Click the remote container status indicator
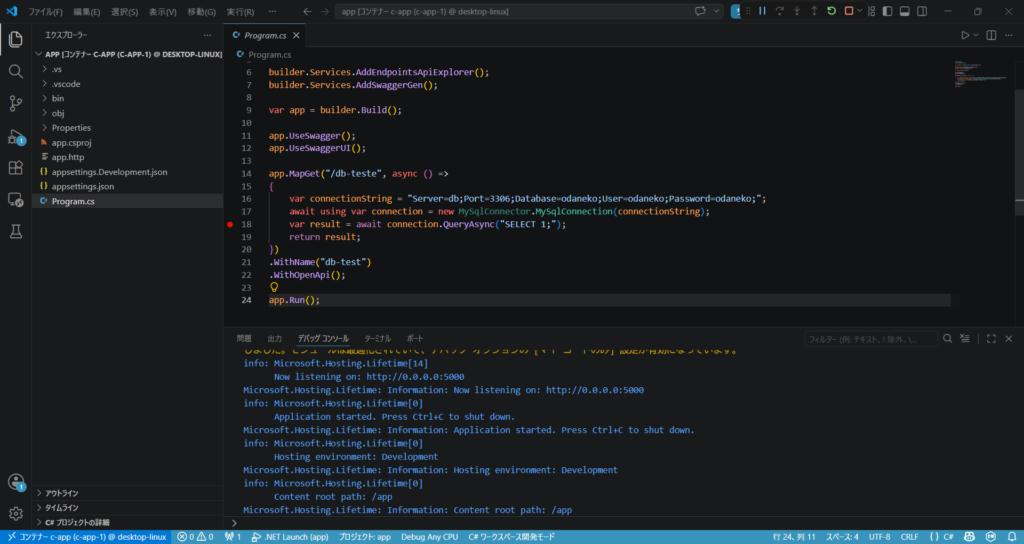Image resolution: width=1024 pixels, height=544 pixels. [x=86, y=537]
